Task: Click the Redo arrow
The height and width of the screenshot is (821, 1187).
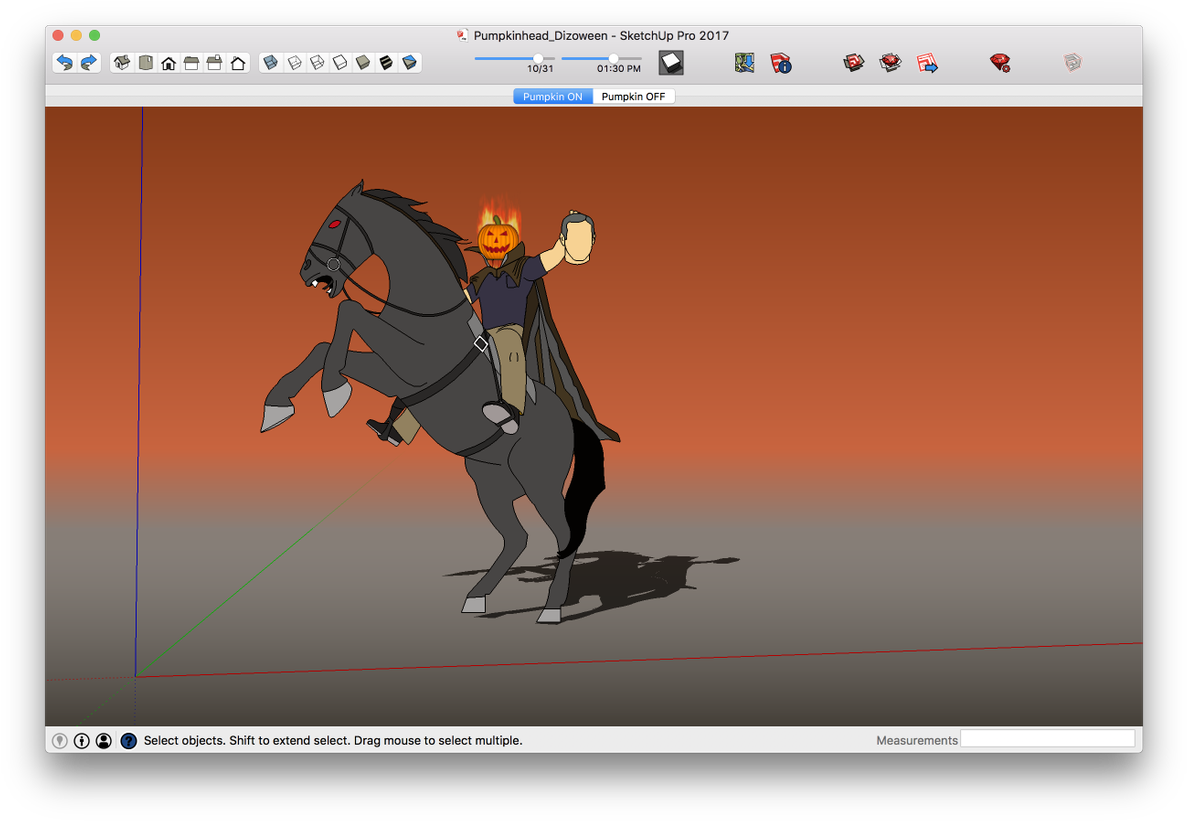Action: 87,62
